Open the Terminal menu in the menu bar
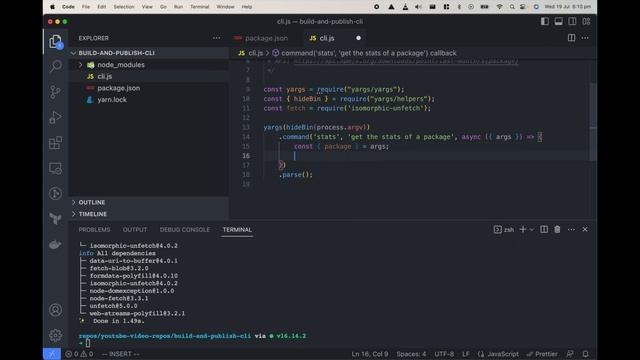640x360 pixels. (200, 7)
